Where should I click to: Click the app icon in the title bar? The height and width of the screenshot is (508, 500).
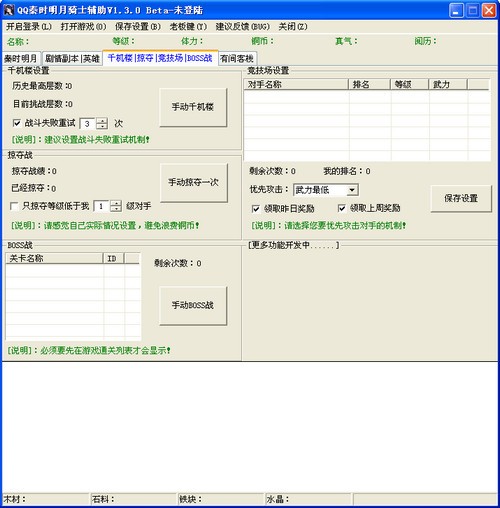click(8, 10)
